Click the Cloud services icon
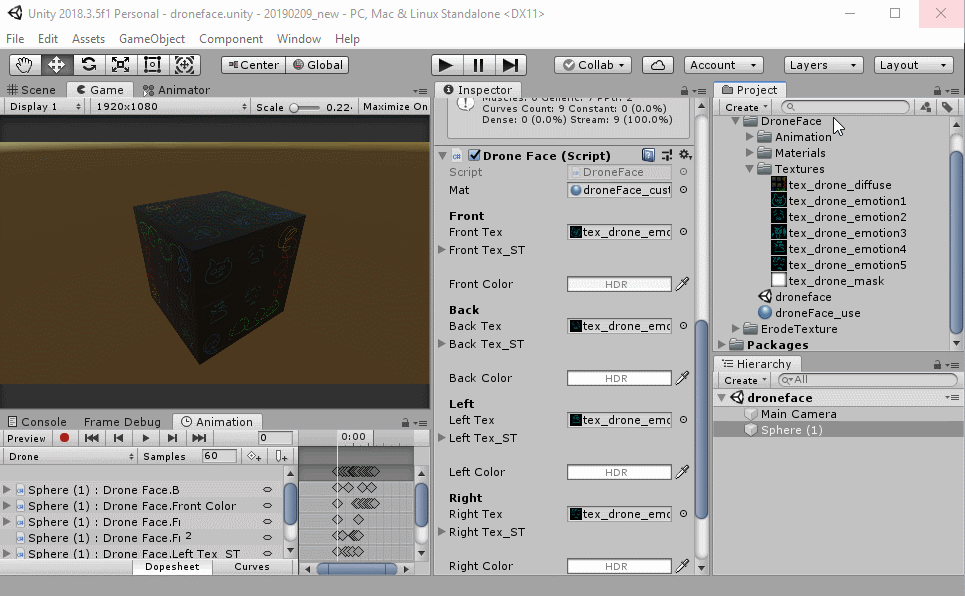965x596 pixels. (x=657, y=65)
